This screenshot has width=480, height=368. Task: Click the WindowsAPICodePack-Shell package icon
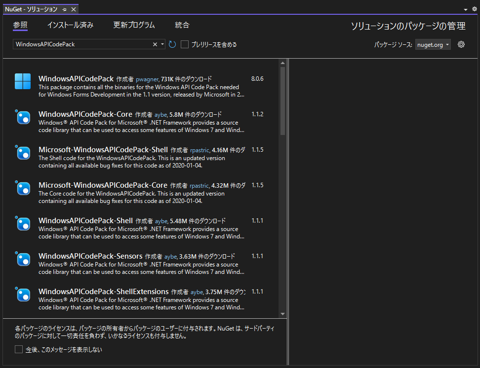click(x=23, y=224)
